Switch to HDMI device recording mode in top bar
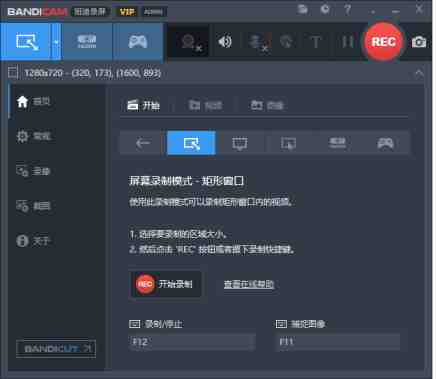The height and width of the screenshot is (379, 436). (x=87, y=42)
